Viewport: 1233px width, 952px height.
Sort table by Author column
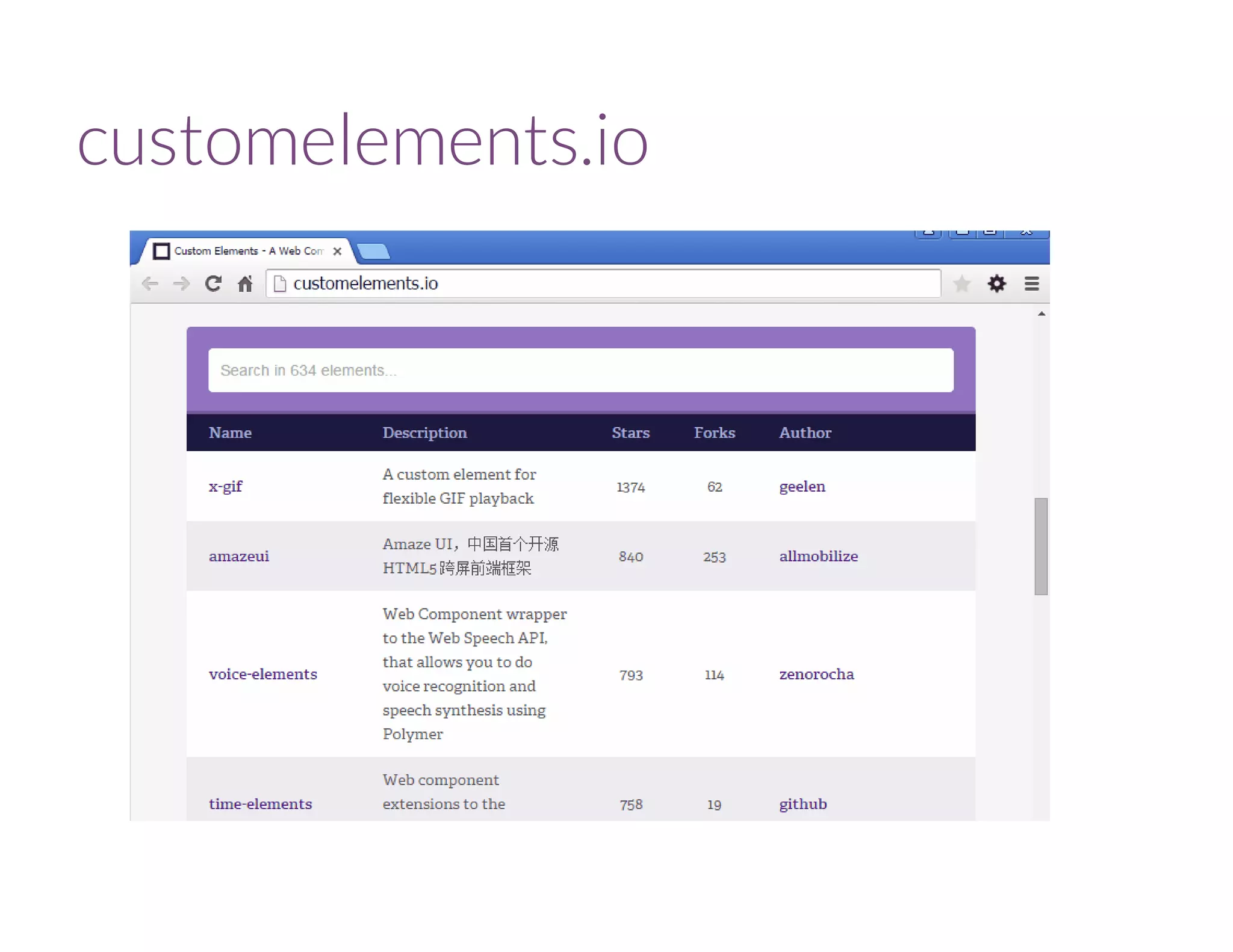click(805, 433)
